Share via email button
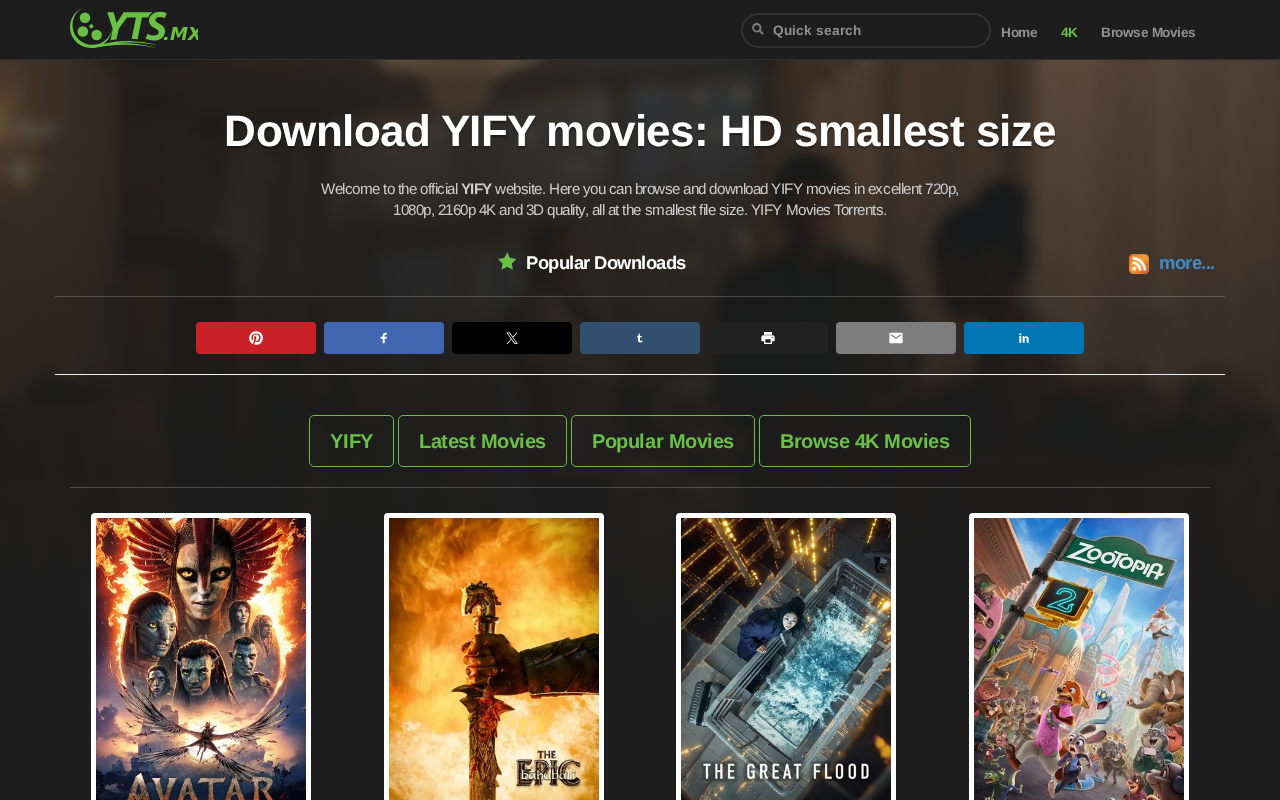This screenshot has height=800, width=1280. coord(896,338)
